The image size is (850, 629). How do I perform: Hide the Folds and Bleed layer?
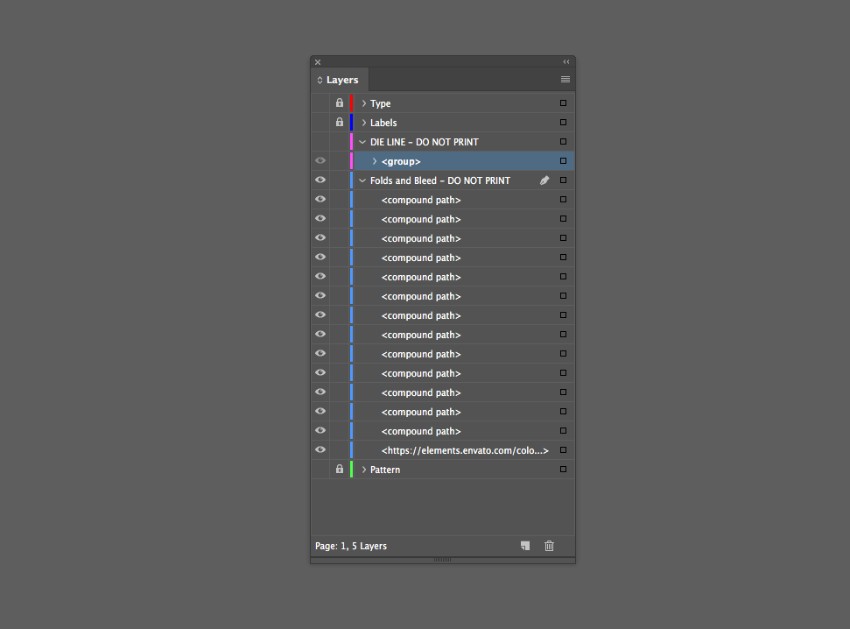pyautogui.click(x=320, y=181)
